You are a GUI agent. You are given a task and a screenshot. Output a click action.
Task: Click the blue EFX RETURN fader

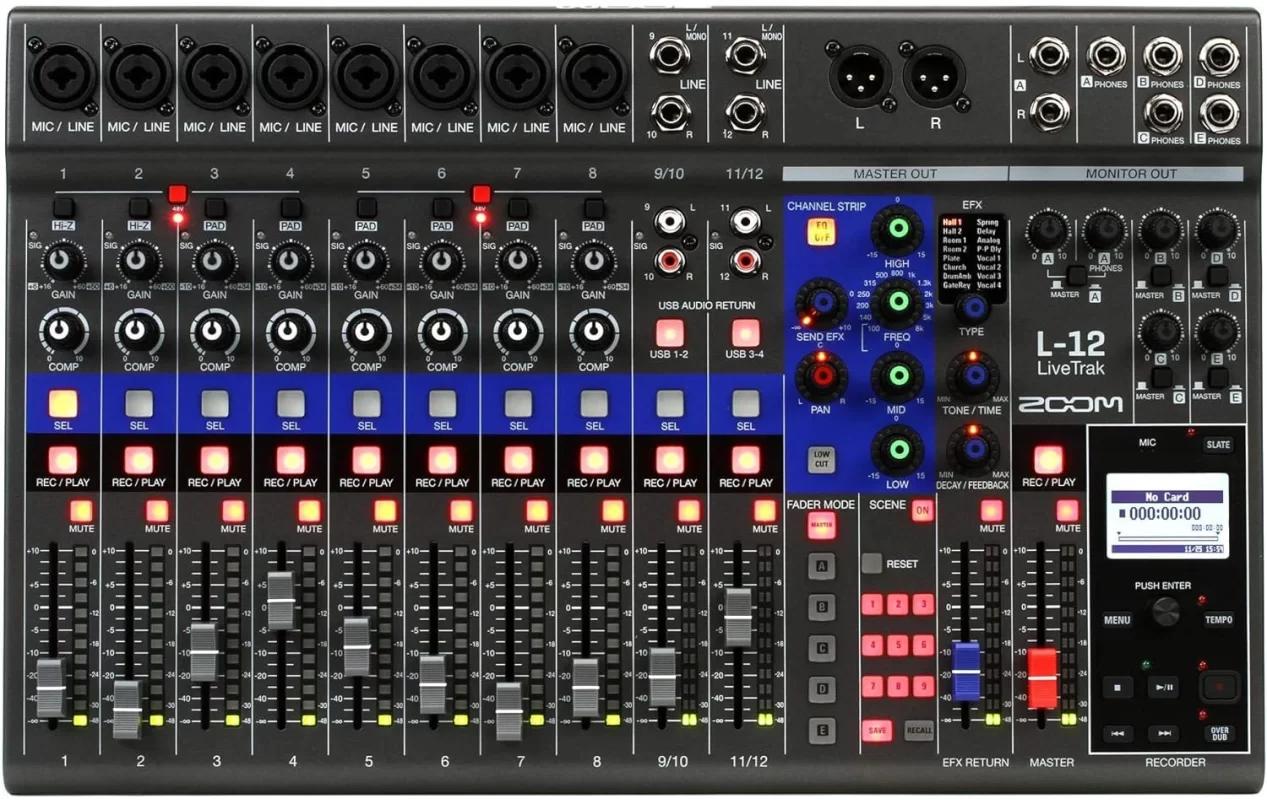point(966,671)
